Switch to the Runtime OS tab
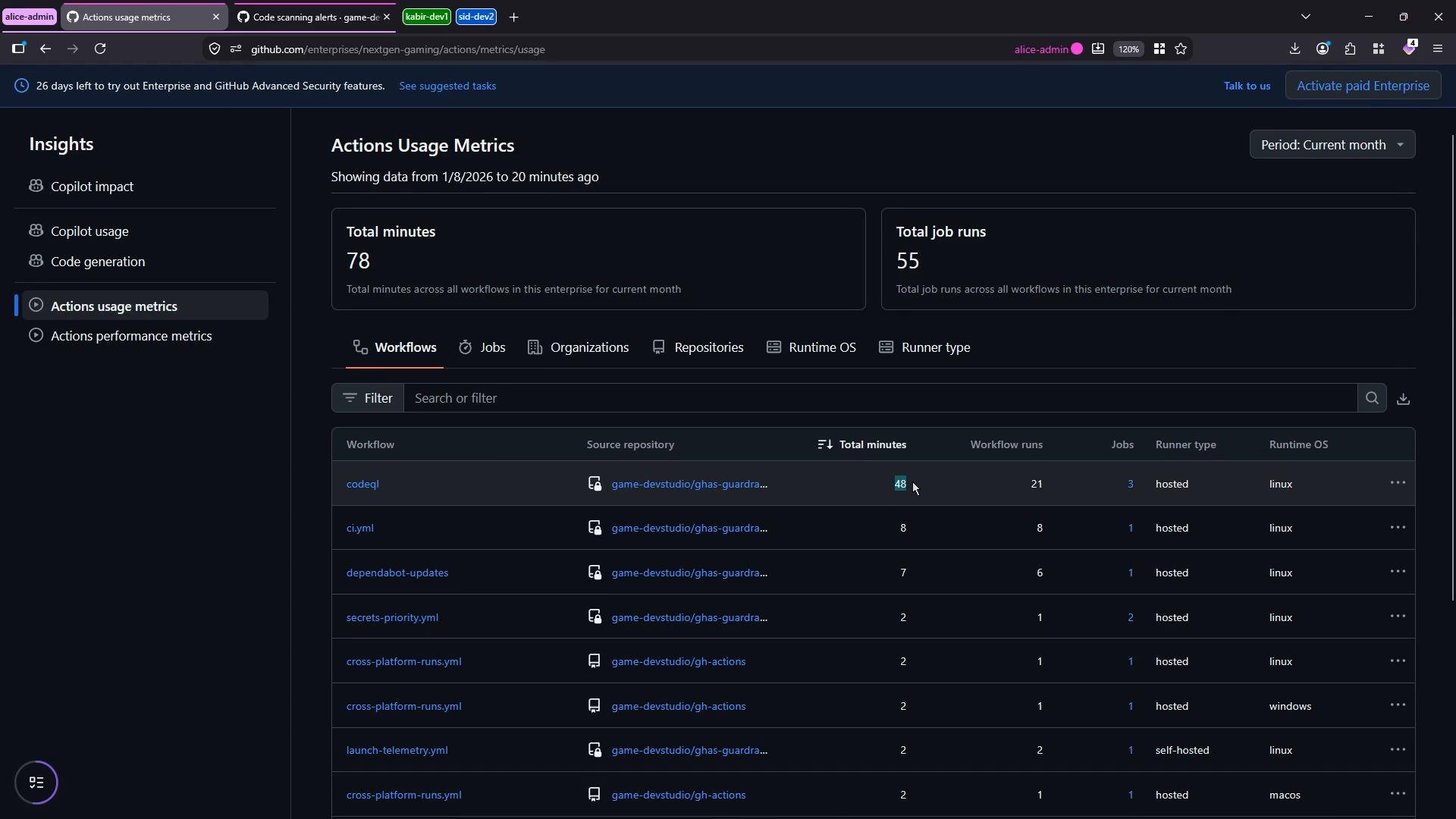This screenshot has height=819, width=1456. click(x=811, y=347)
